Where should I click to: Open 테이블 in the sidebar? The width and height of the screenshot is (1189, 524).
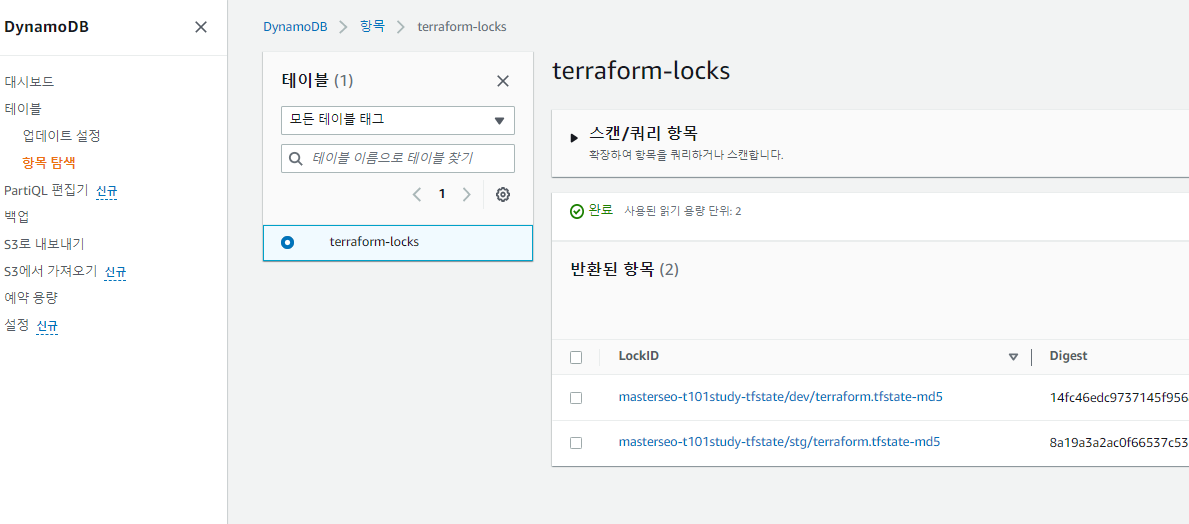pos(23,109)
